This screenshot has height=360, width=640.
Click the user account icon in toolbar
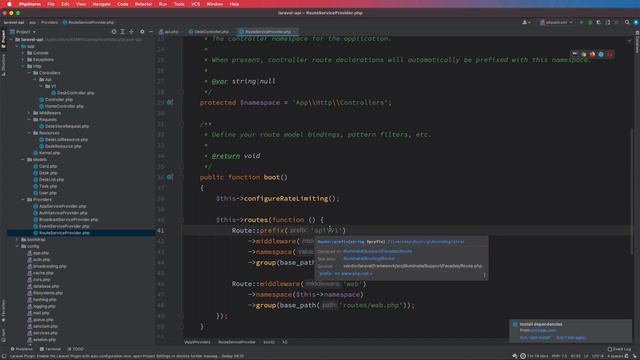(x=526, y=22)
